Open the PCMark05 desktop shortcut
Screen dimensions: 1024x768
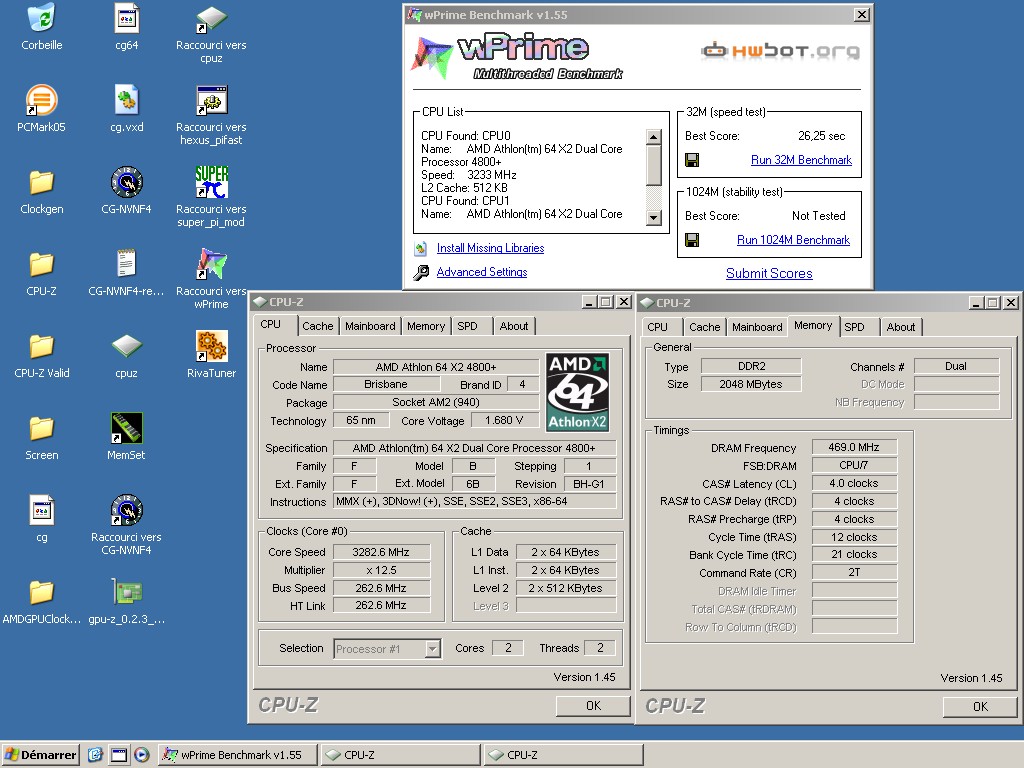coord(42,101)
